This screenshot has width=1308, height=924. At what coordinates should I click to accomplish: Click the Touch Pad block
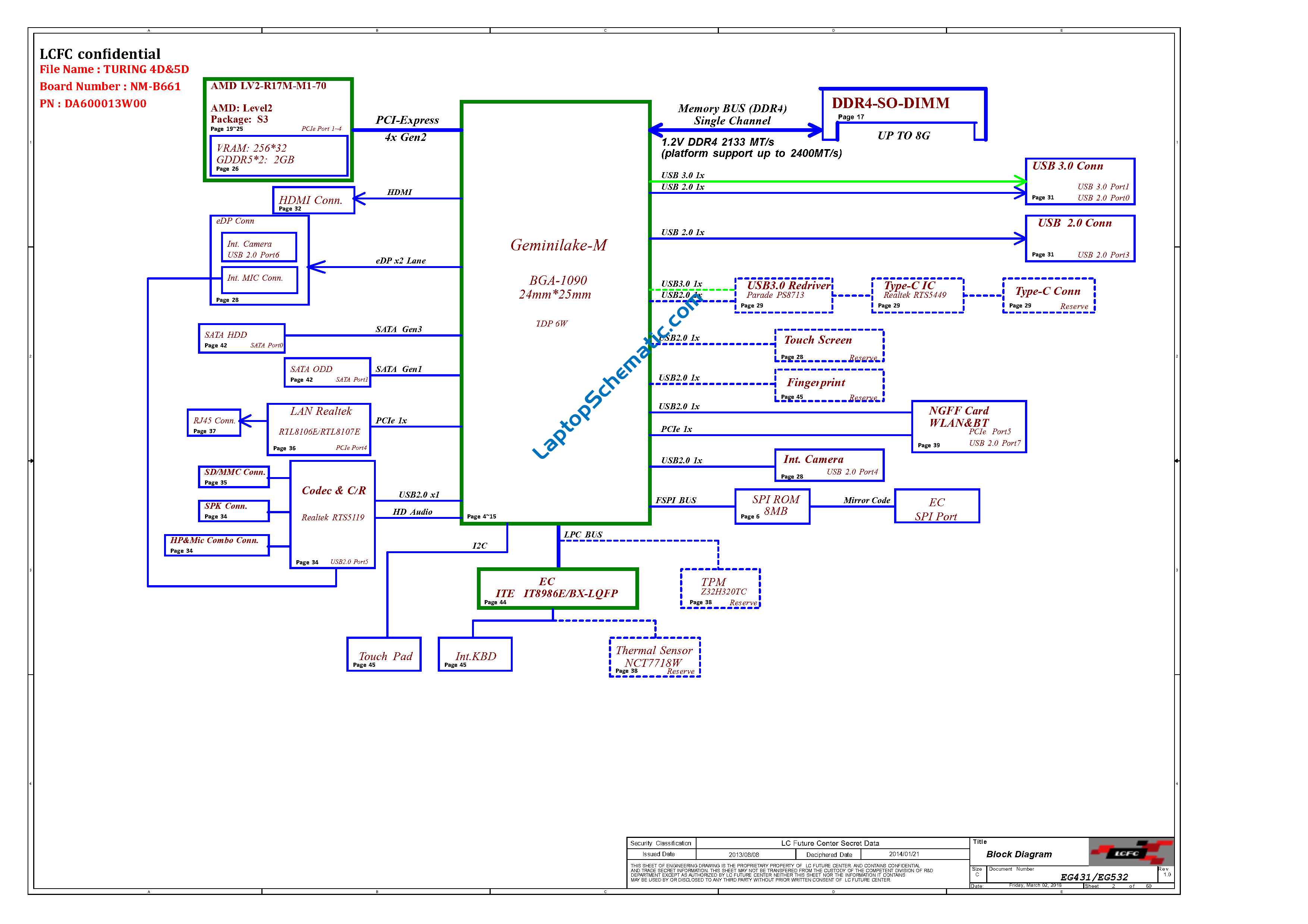click(384, 654)
